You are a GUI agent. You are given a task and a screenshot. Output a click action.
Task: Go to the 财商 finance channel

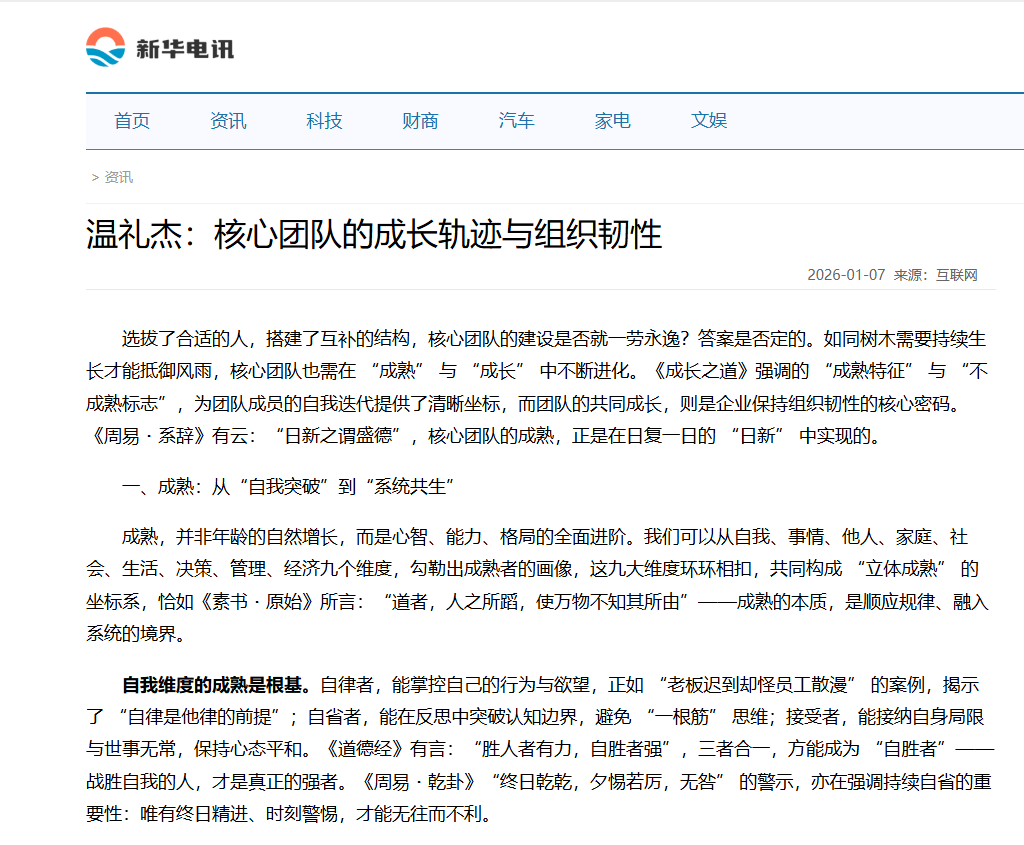(419, 120)
